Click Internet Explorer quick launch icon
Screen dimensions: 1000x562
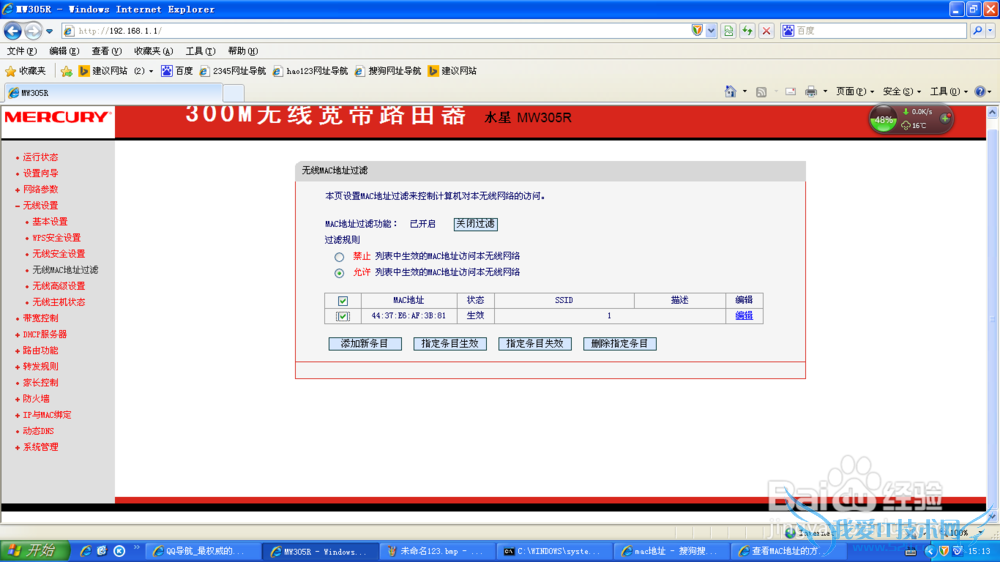(x=85, y=551)
